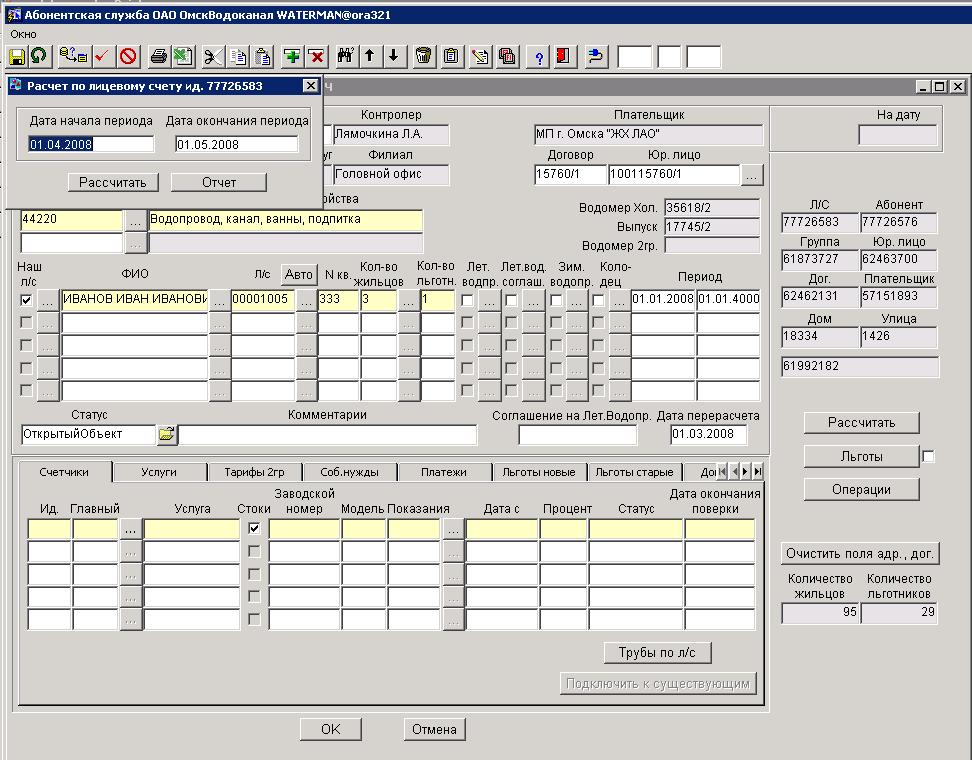Switch to the Услуги tab

(x=159, y=472)
